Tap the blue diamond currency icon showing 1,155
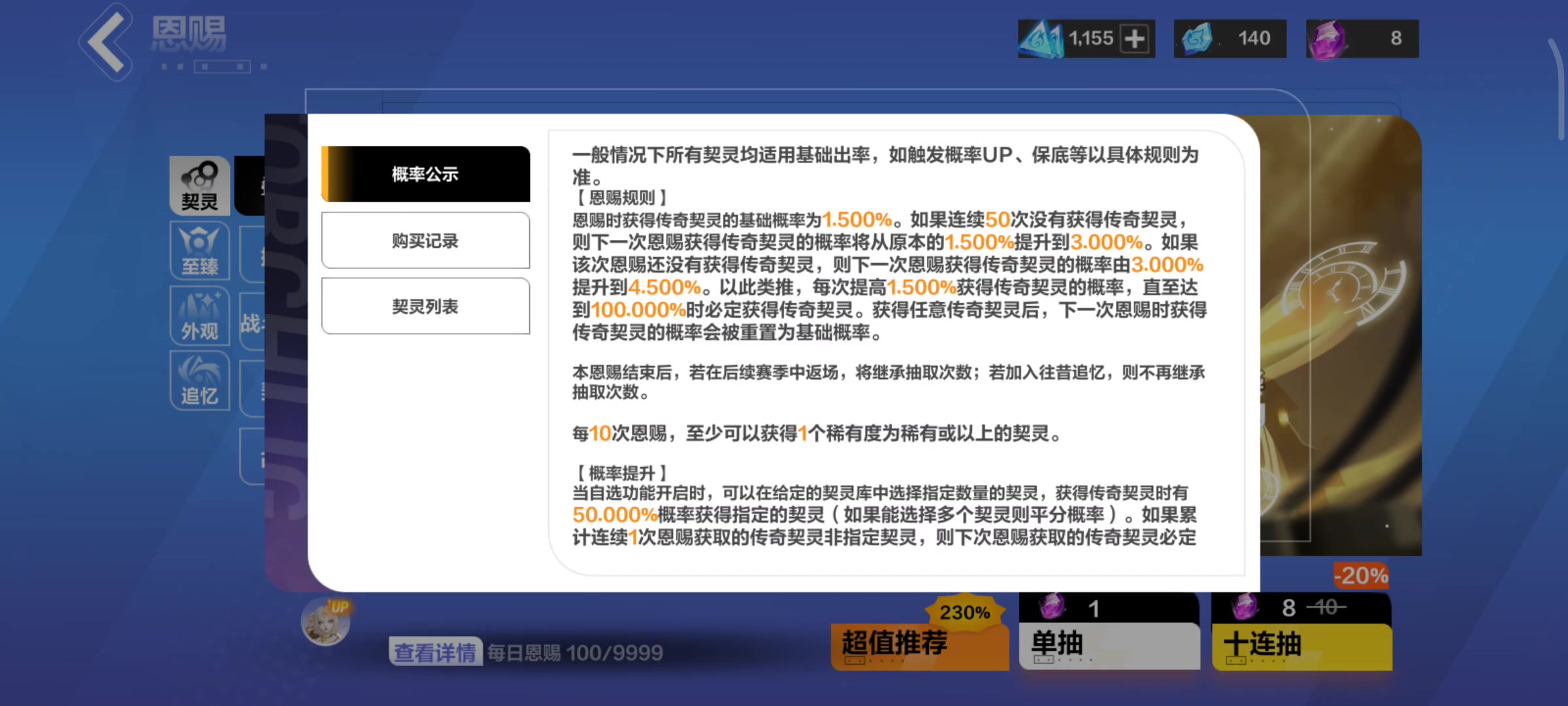 (1041, 39)
